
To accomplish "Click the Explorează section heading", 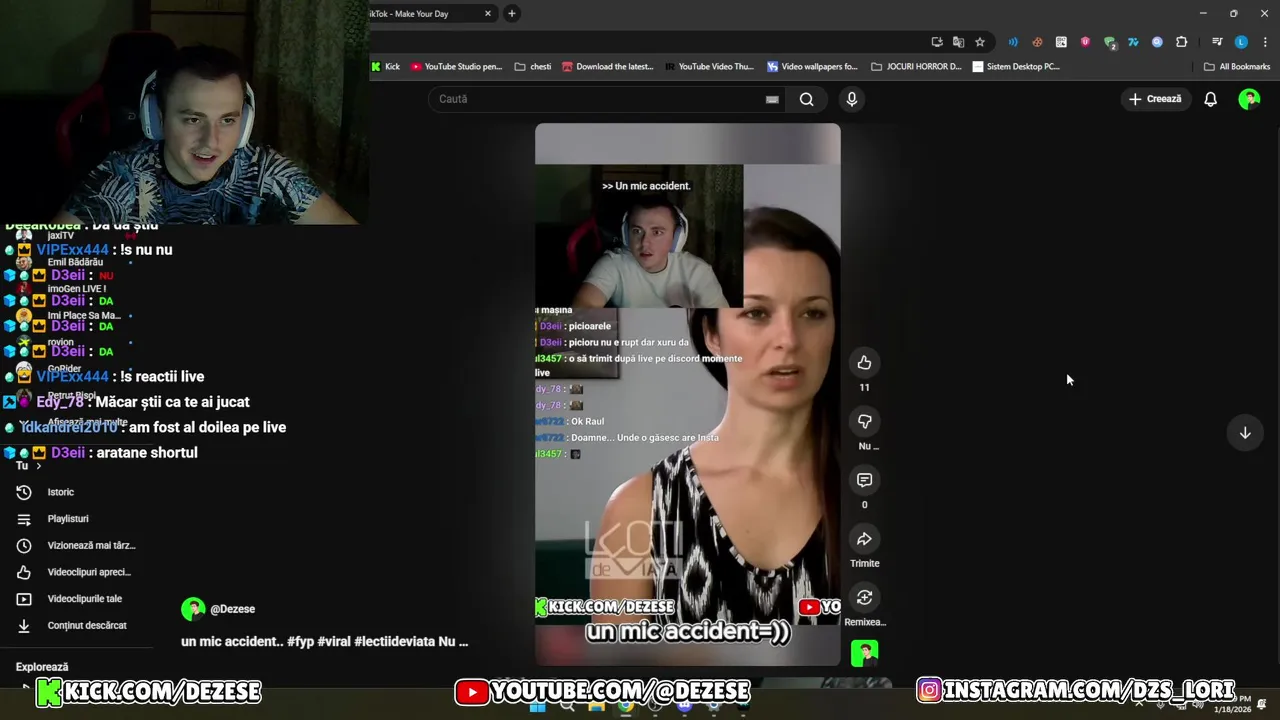I will point(42,667).
